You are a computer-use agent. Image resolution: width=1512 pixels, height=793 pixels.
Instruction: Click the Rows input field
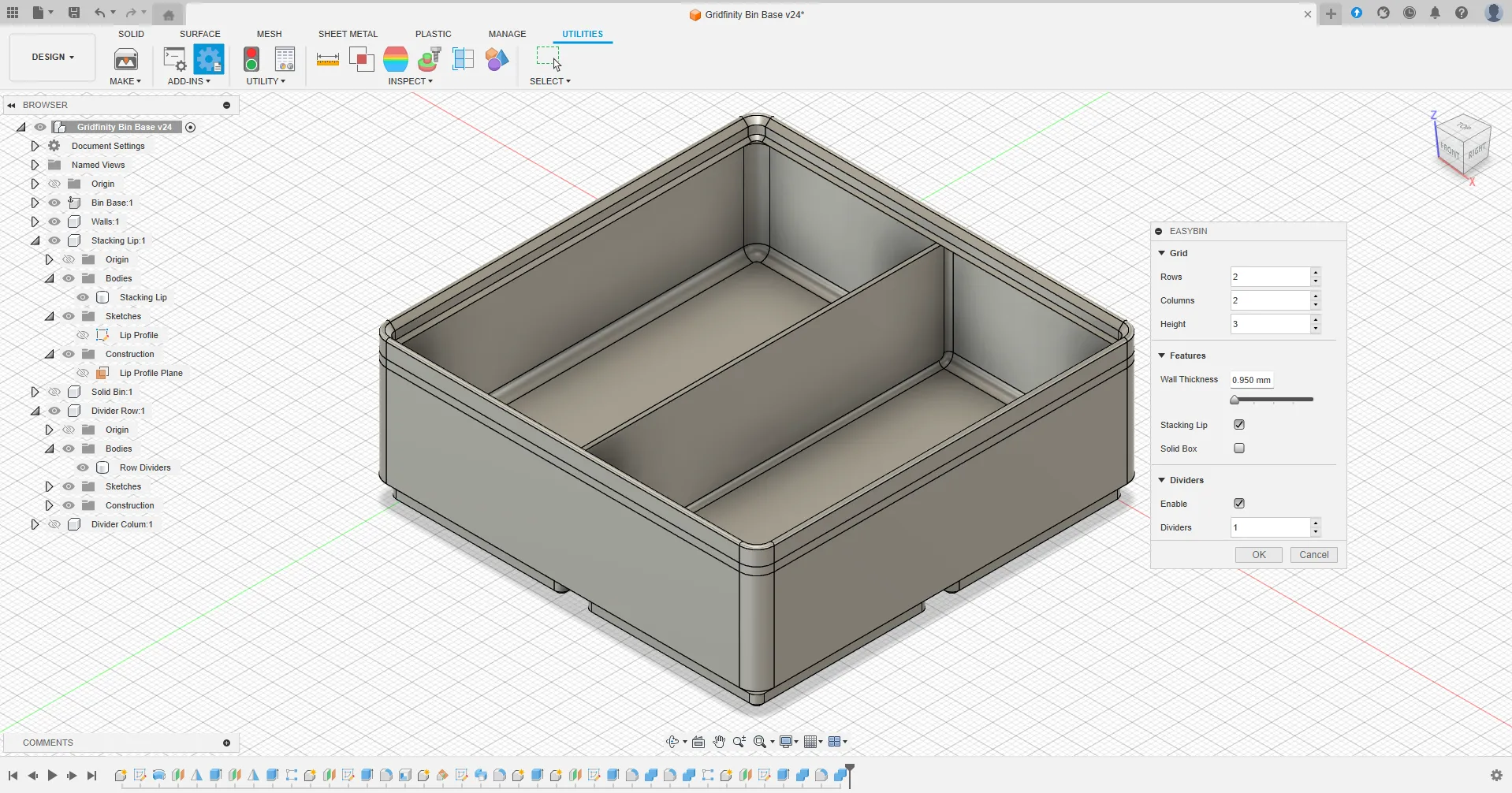[1269, 277]
